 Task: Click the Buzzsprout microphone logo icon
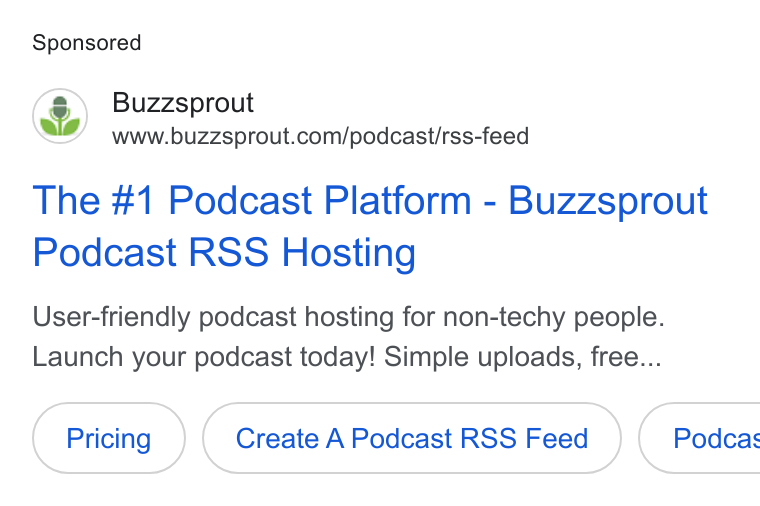click(60, 116)
